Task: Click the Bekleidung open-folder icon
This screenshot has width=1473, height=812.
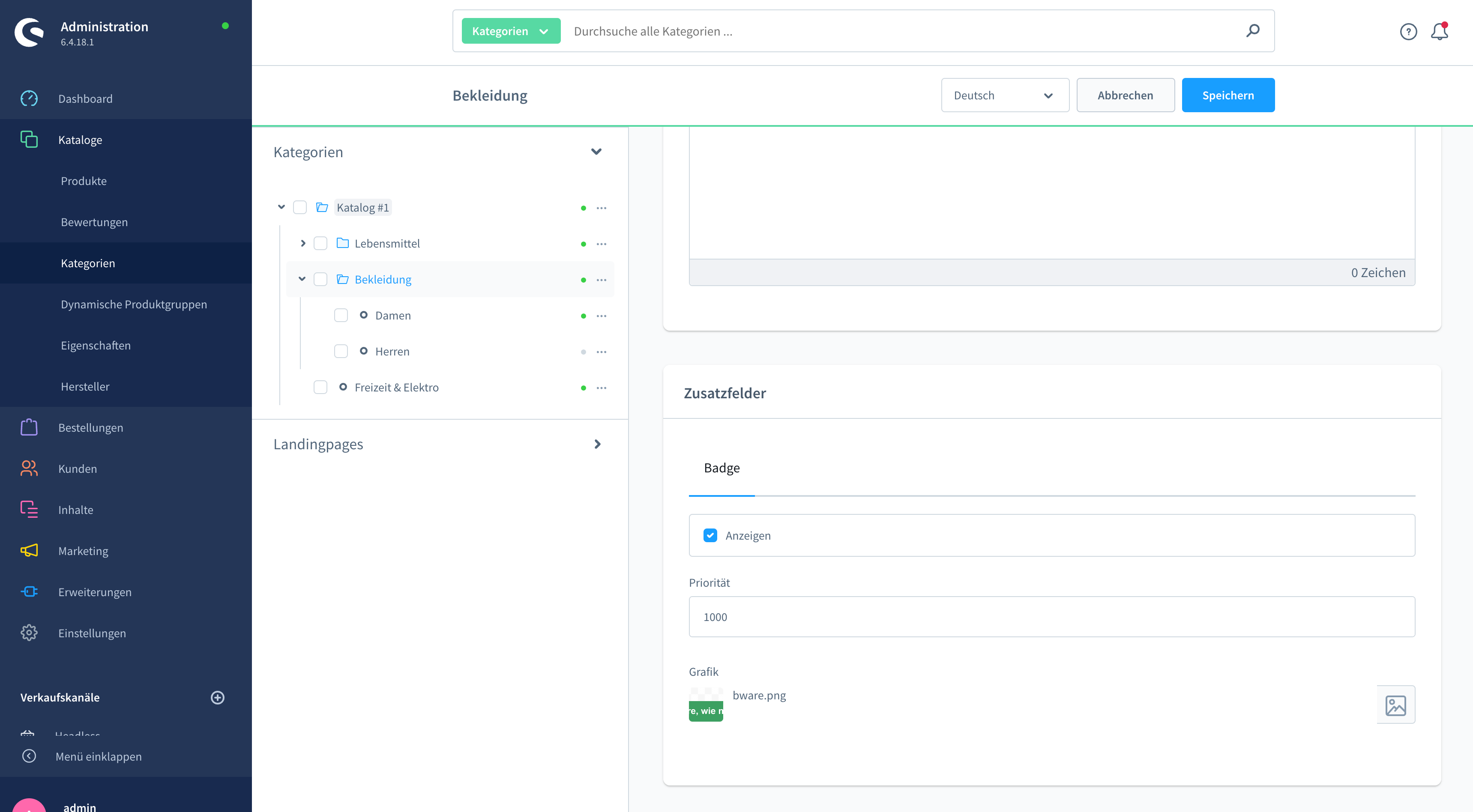Action: click(342, 279)
